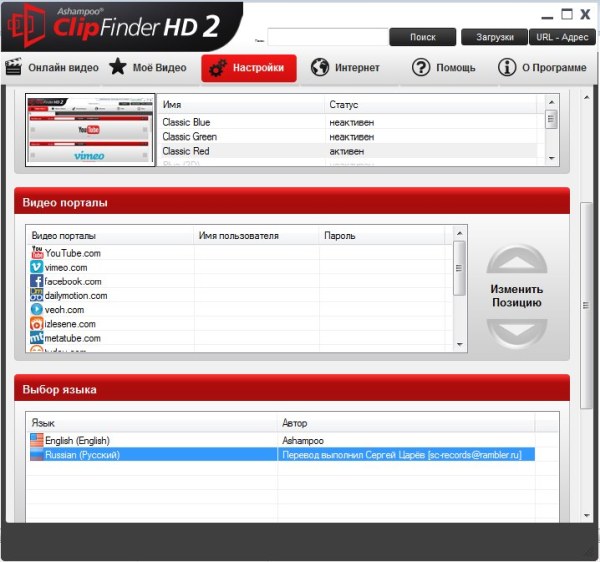Screen dimensions: 600x562
Task: Click the URL - Адрес button
Action: [562, 37]
